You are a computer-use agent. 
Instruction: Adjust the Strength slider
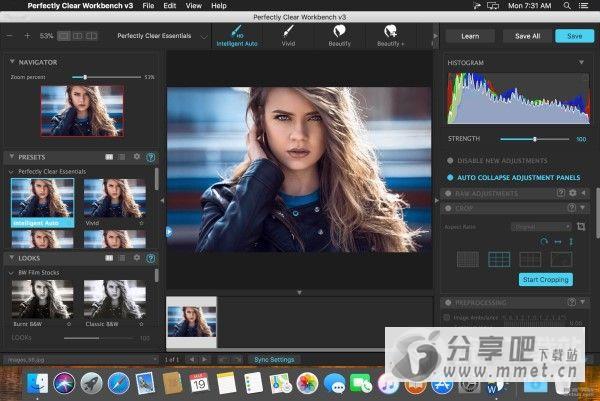click(535, 139)
